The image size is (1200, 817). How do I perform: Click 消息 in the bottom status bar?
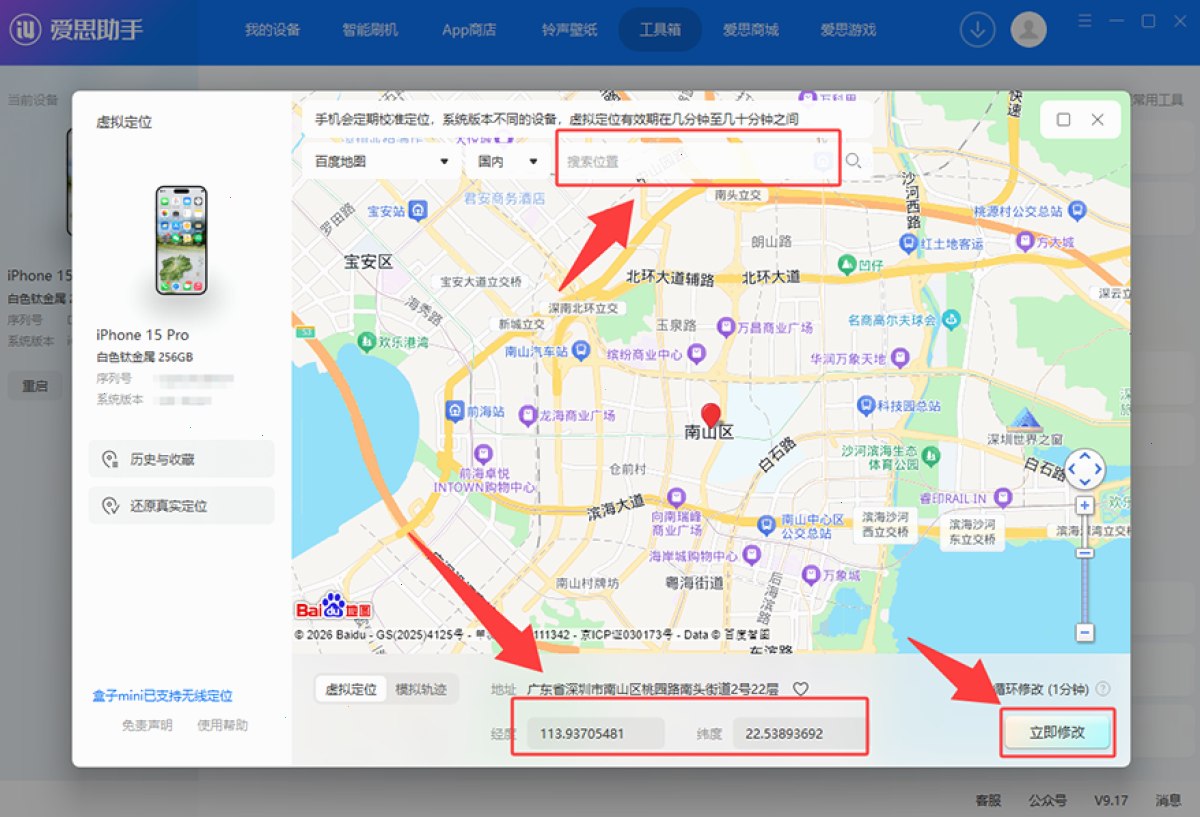coord(1168,800)
